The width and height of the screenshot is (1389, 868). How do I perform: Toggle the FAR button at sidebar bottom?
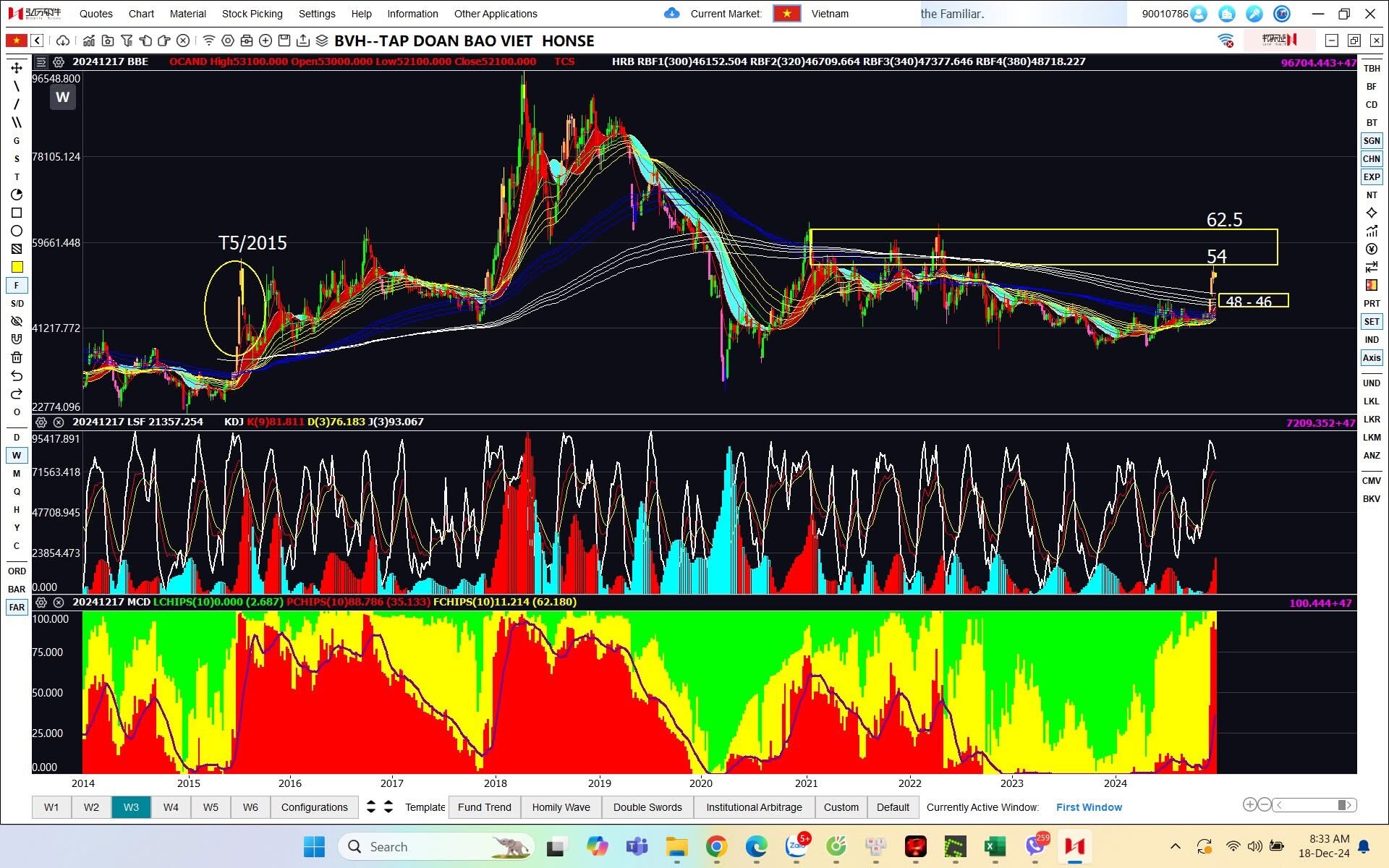(17, 607)
